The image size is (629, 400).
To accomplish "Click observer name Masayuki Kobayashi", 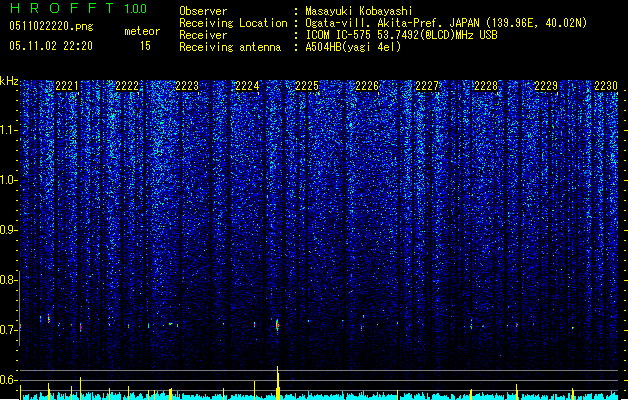I will pyautogui.click(x=359, y=11).
